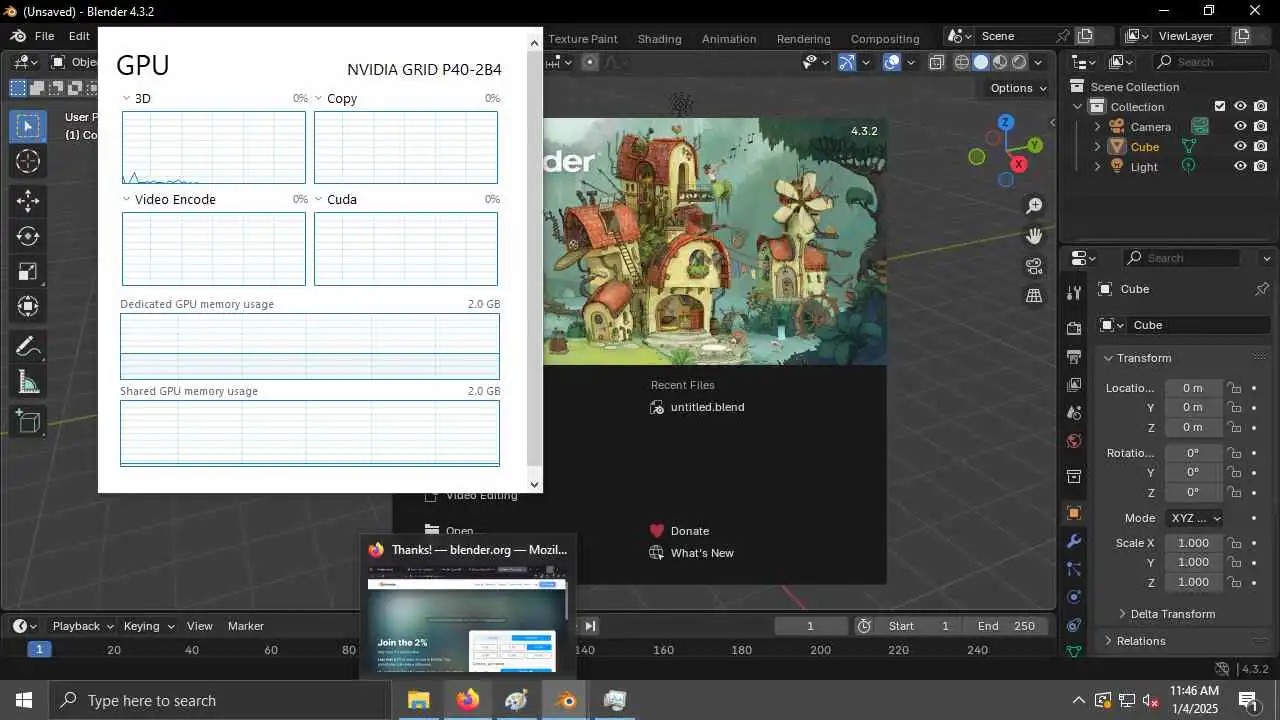1280x720 pixels.
Task: Open the Collection properties tab
Action: (1074, 476)
